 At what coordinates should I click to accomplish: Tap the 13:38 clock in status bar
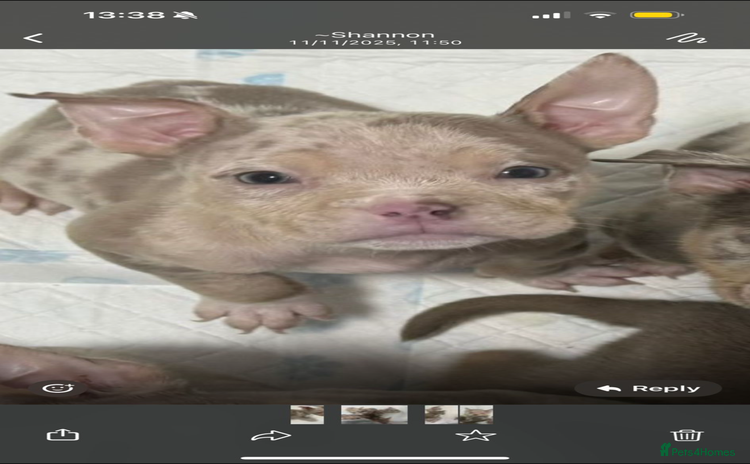[x=124, y=15]
